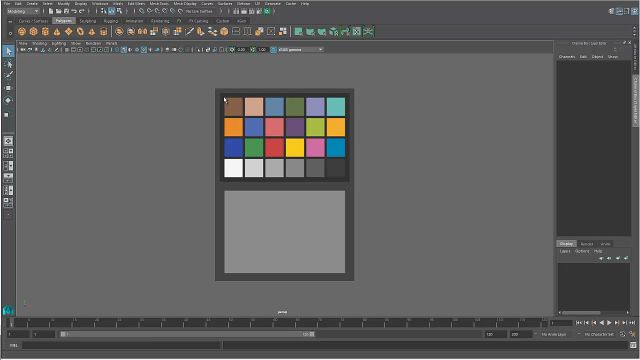Create a polygon cylinder from the shelf

(45, 31)
